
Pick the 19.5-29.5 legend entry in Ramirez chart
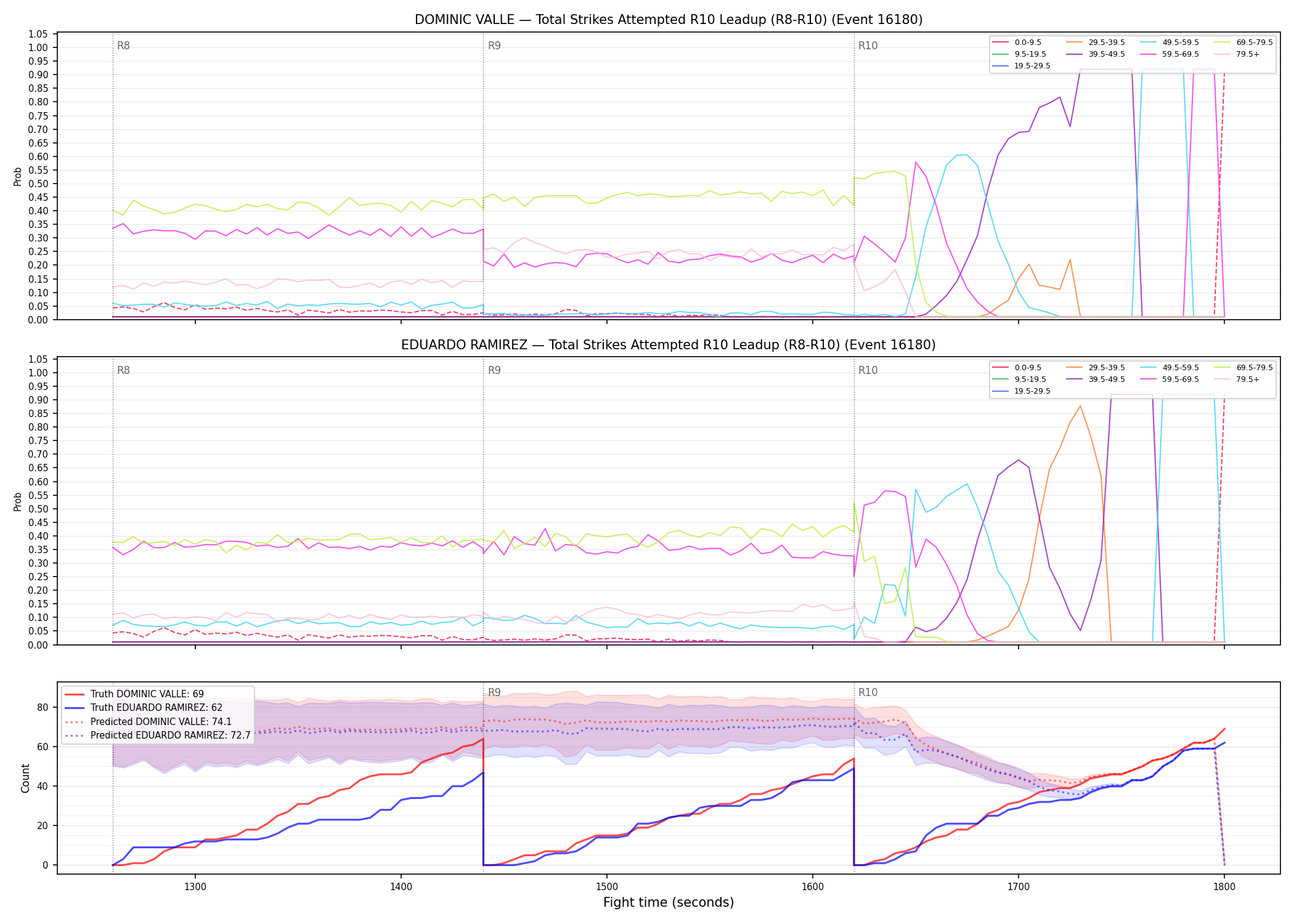click(x=1022, y=391)
